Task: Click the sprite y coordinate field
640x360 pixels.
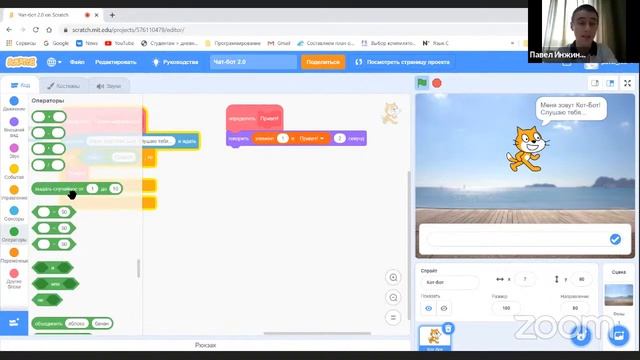Action: pyautogui.click(x=581, y=279)
